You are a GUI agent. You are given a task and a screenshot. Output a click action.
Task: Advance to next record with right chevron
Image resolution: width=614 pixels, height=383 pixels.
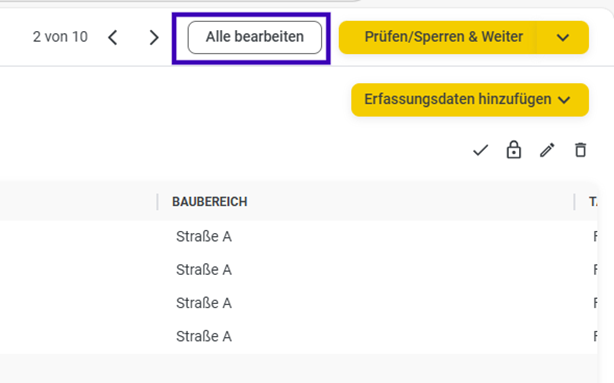pos(154,38)
